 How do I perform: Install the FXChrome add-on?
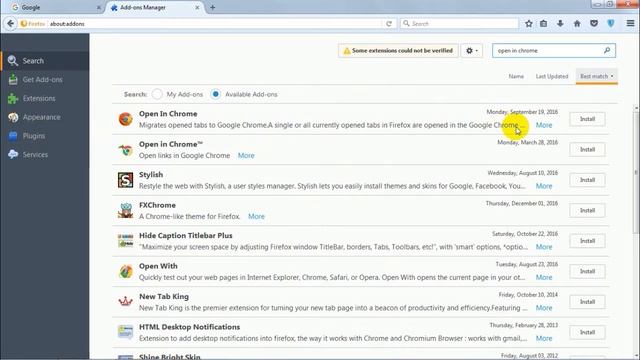pyautogui.click(x=587, y=211)
